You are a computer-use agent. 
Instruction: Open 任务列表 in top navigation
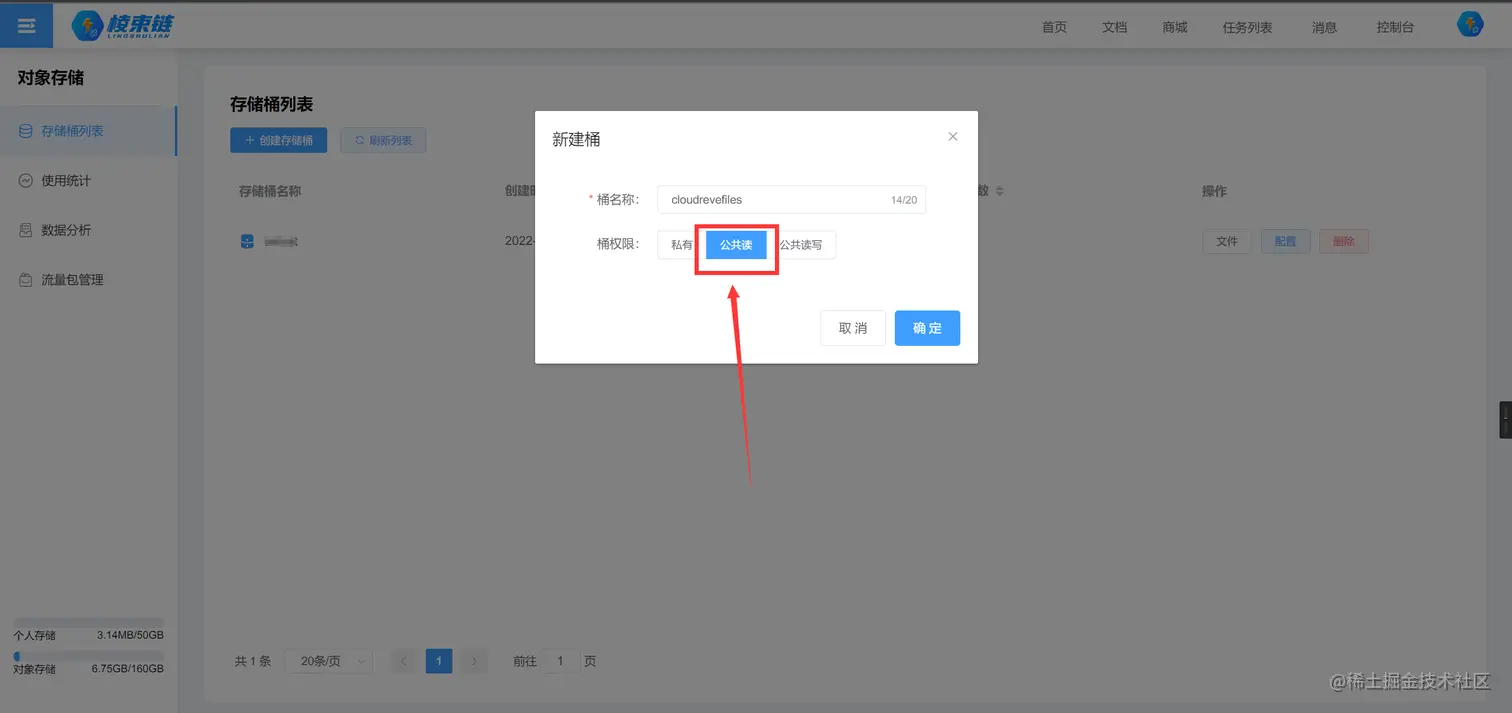1247,27
